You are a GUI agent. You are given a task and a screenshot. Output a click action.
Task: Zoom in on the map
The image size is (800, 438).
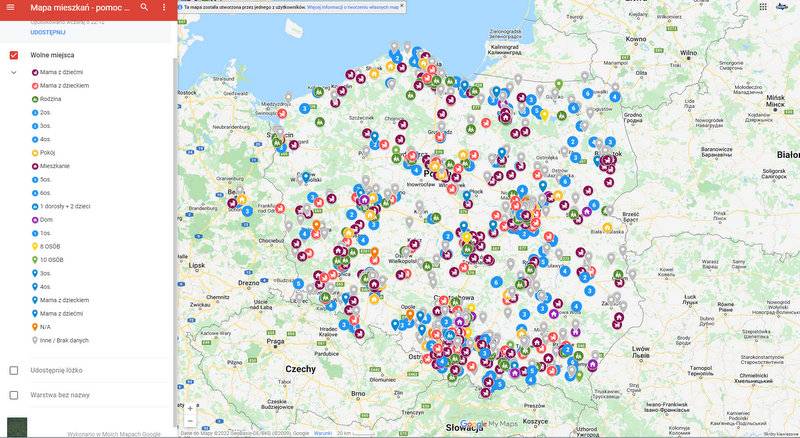(190, 408)
